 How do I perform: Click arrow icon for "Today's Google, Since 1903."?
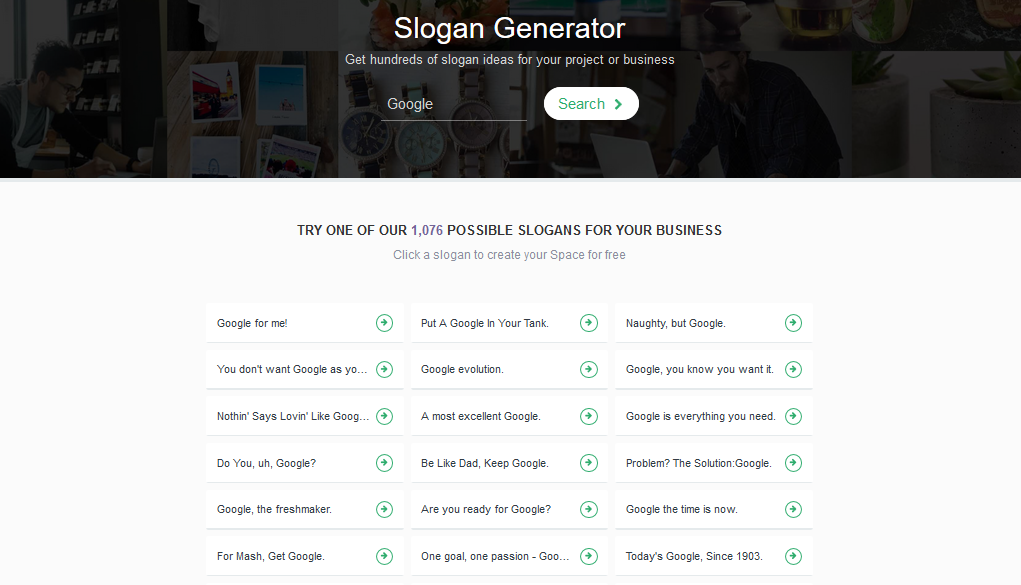point(793,556)
